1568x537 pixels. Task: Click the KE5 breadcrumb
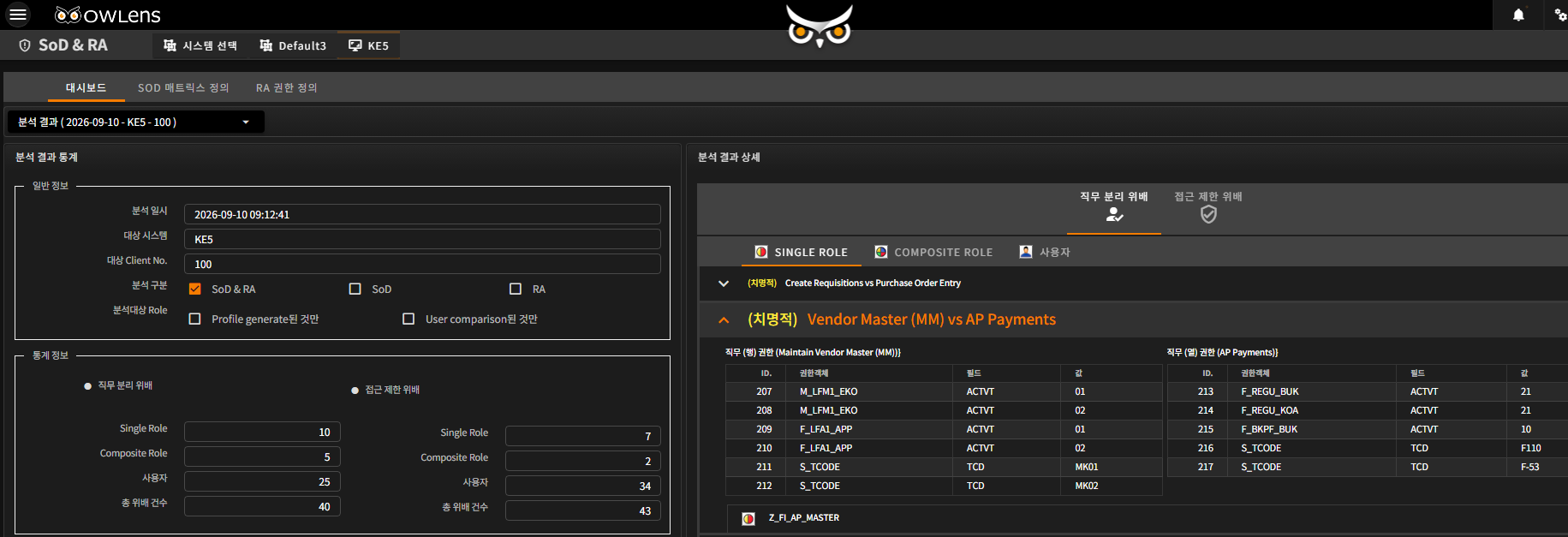368,45
